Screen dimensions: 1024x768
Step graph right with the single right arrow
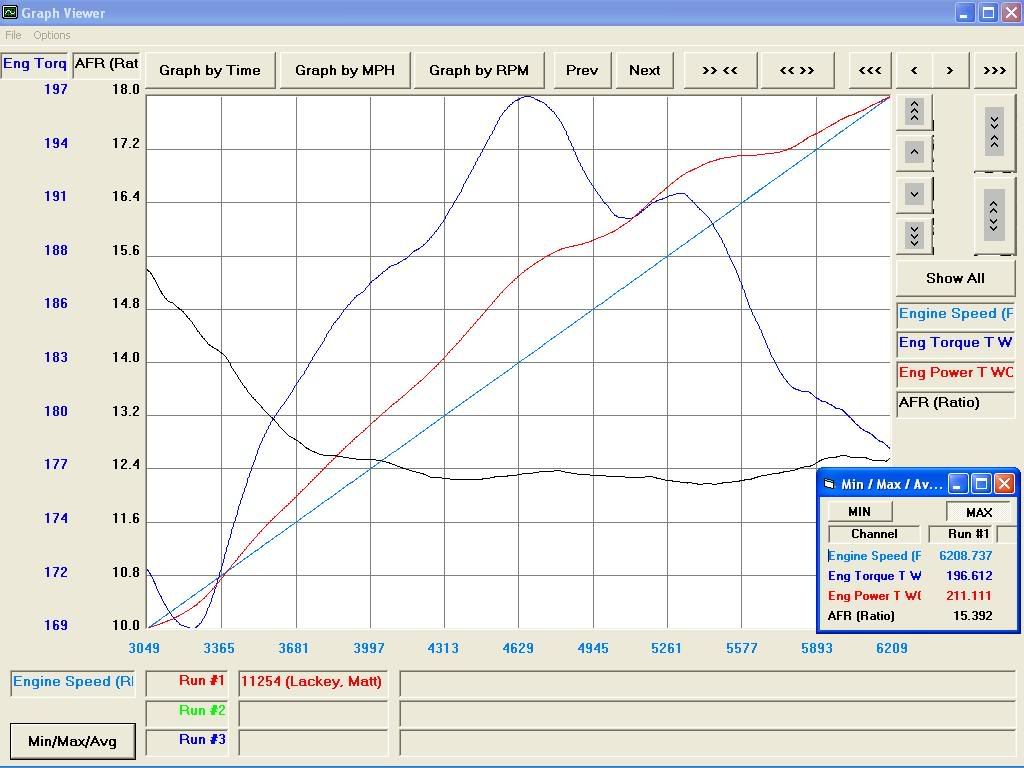point(950,70)
